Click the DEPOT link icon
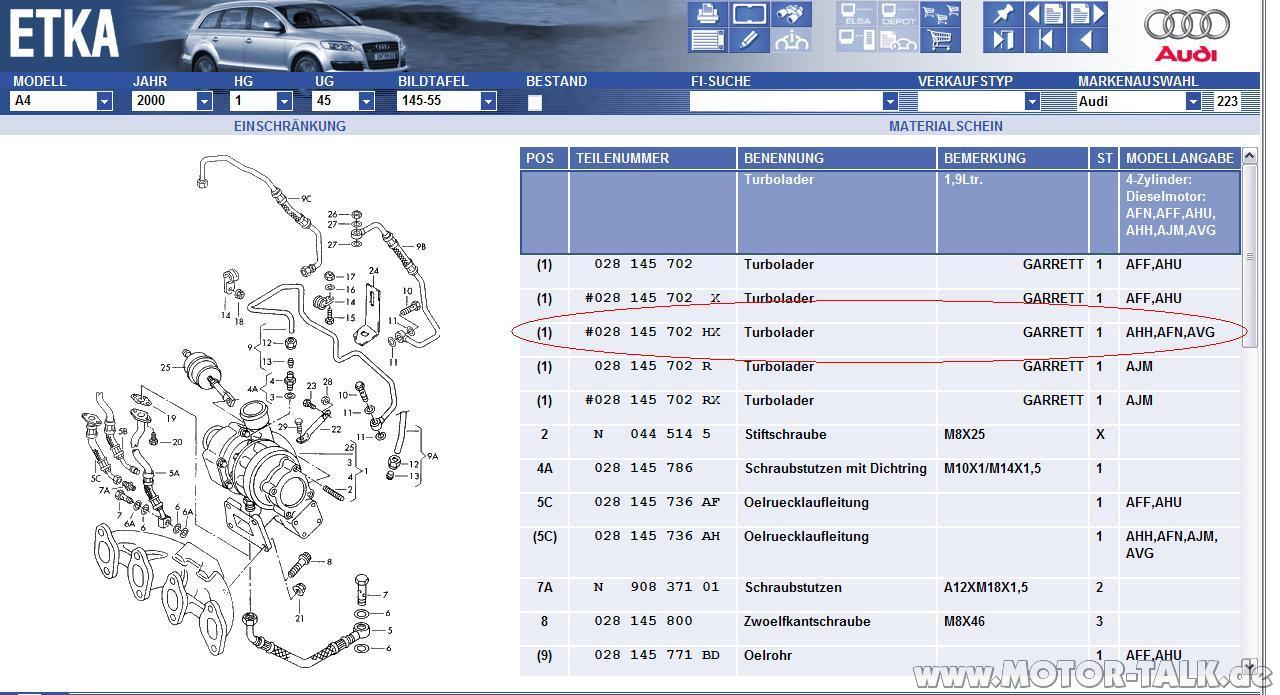This screenshot has width=1280, height=695. 897,14
